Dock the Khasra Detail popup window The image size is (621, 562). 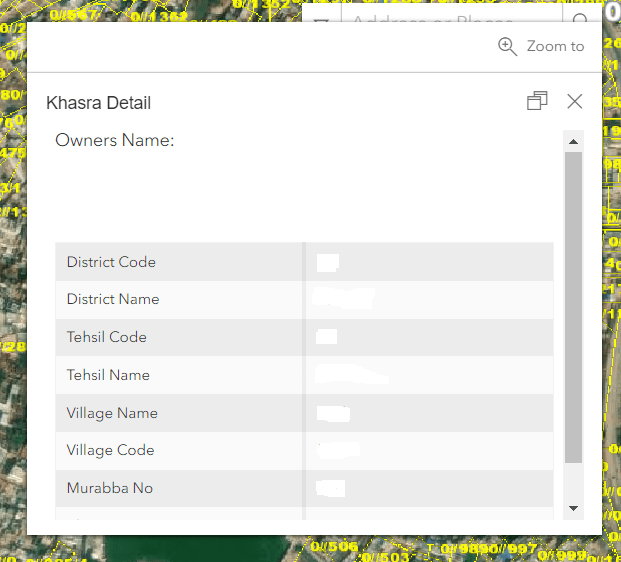point(537,101)
